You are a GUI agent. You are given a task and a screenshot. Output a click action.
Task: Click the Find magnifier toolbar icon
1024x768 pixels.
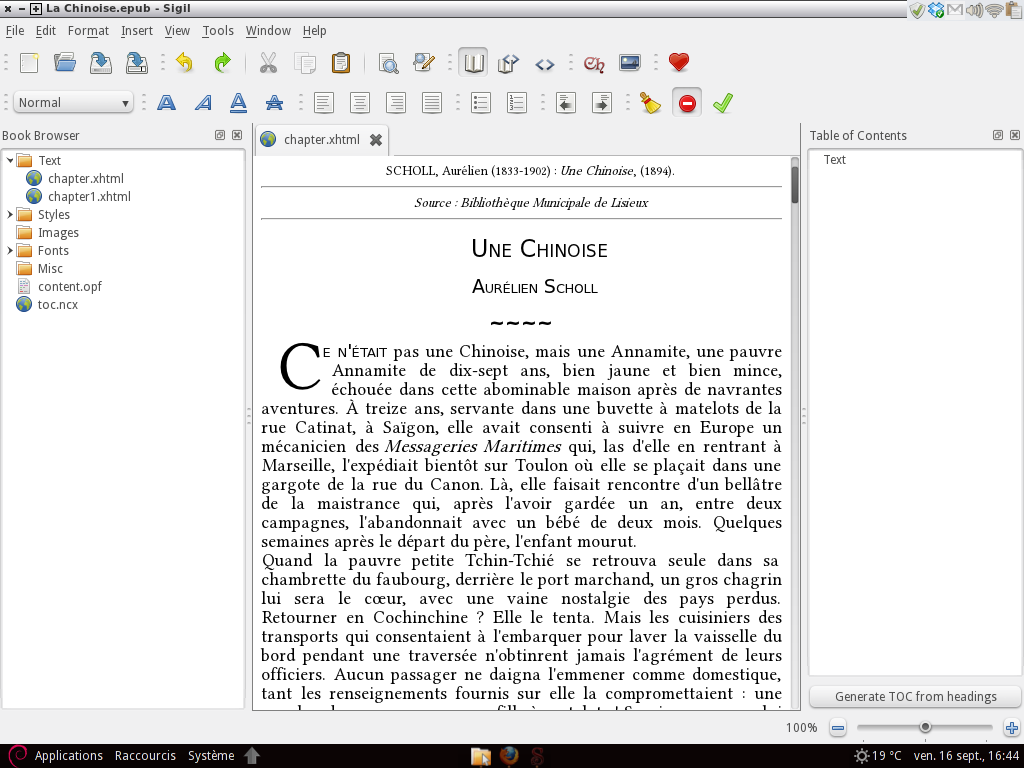(388, 63)
